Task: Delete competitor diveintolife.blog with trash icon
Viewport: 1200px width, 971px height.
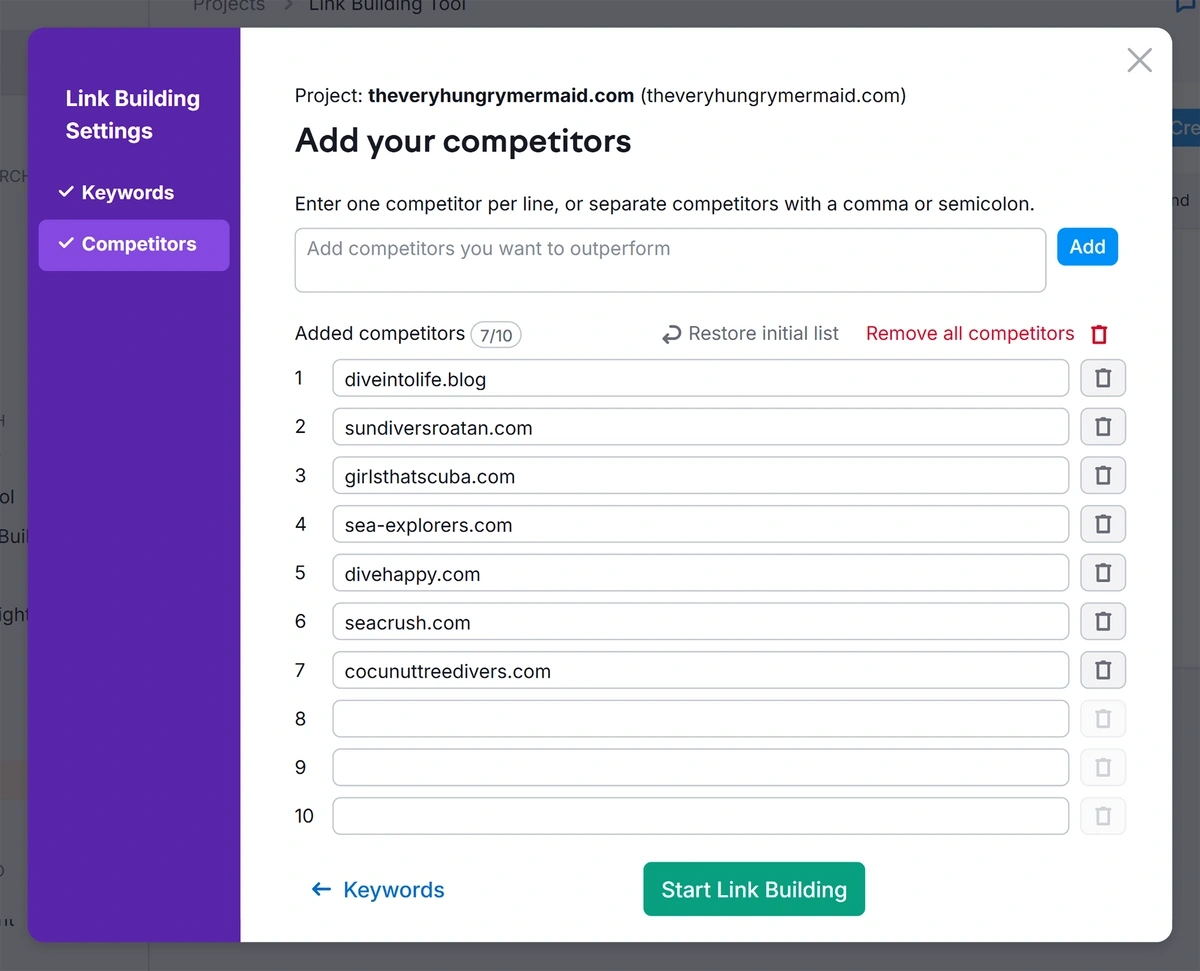Action: point(1103,378)
